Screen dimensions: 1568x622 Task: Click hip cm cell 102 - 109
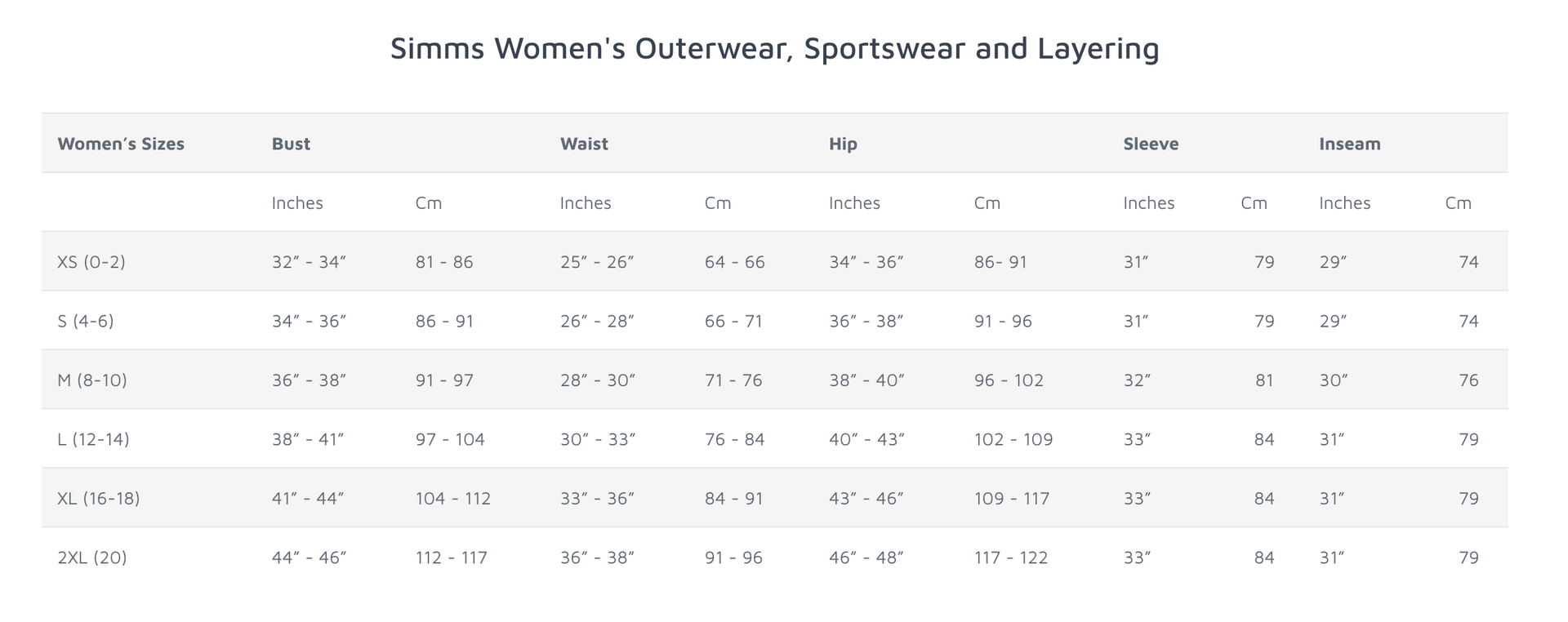coord(1013,439)
